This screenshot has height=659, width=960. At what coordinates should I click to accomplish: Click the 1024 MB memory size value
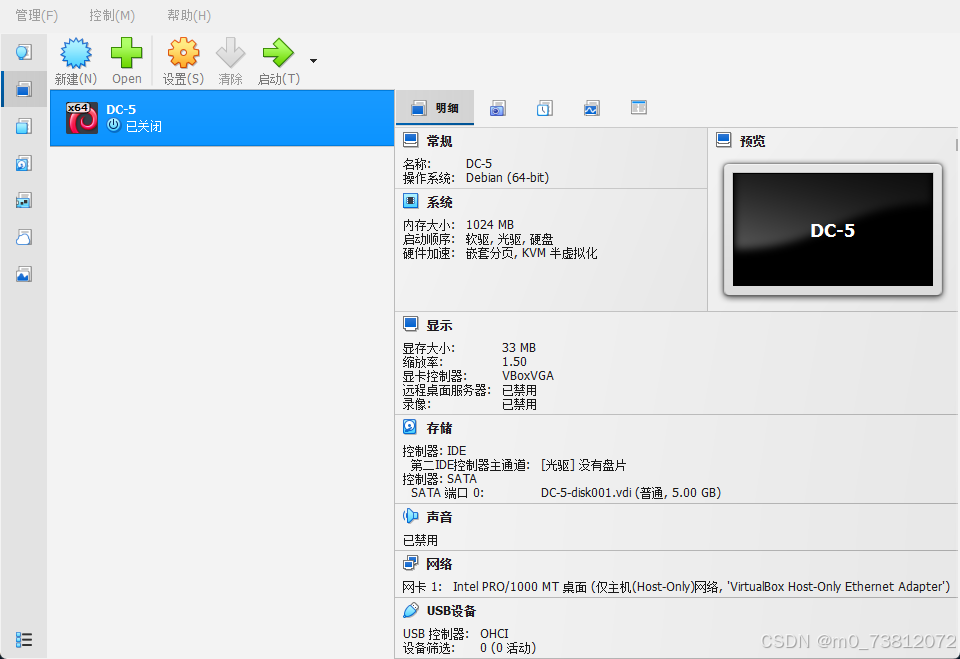coord(490,225)
